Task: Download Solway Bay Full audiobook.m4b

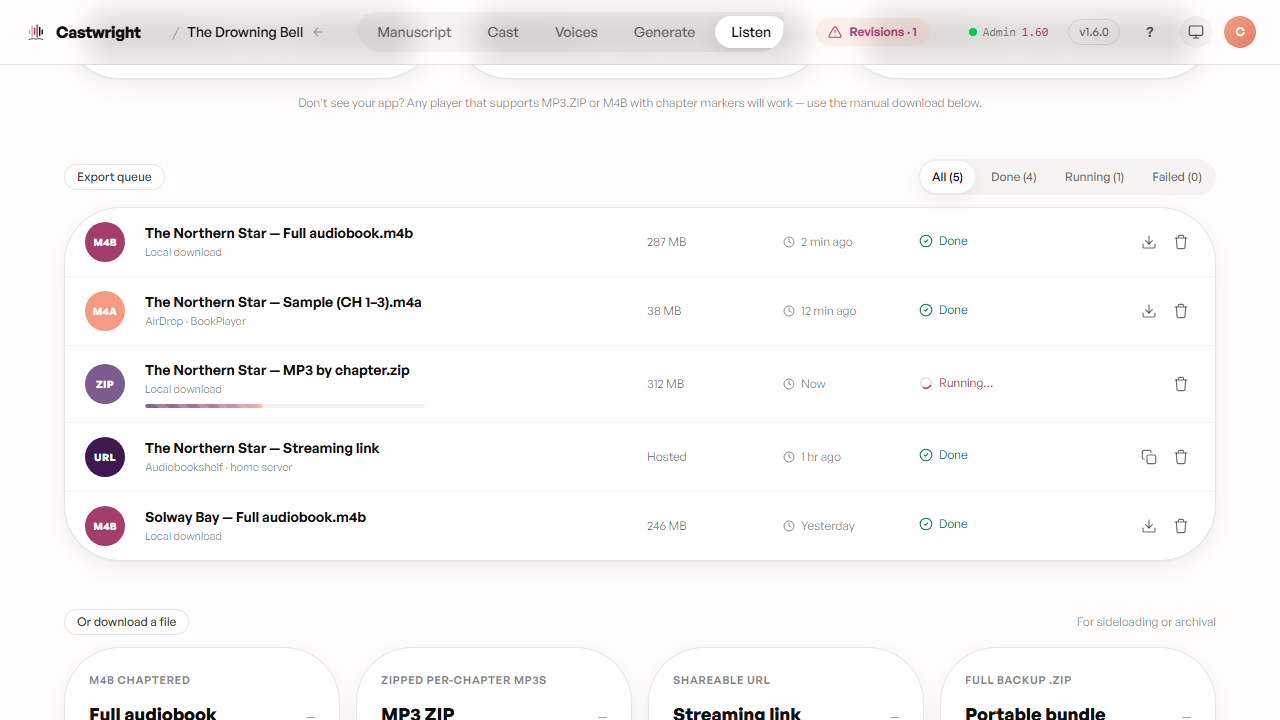Action: (x=1149, y=526)
